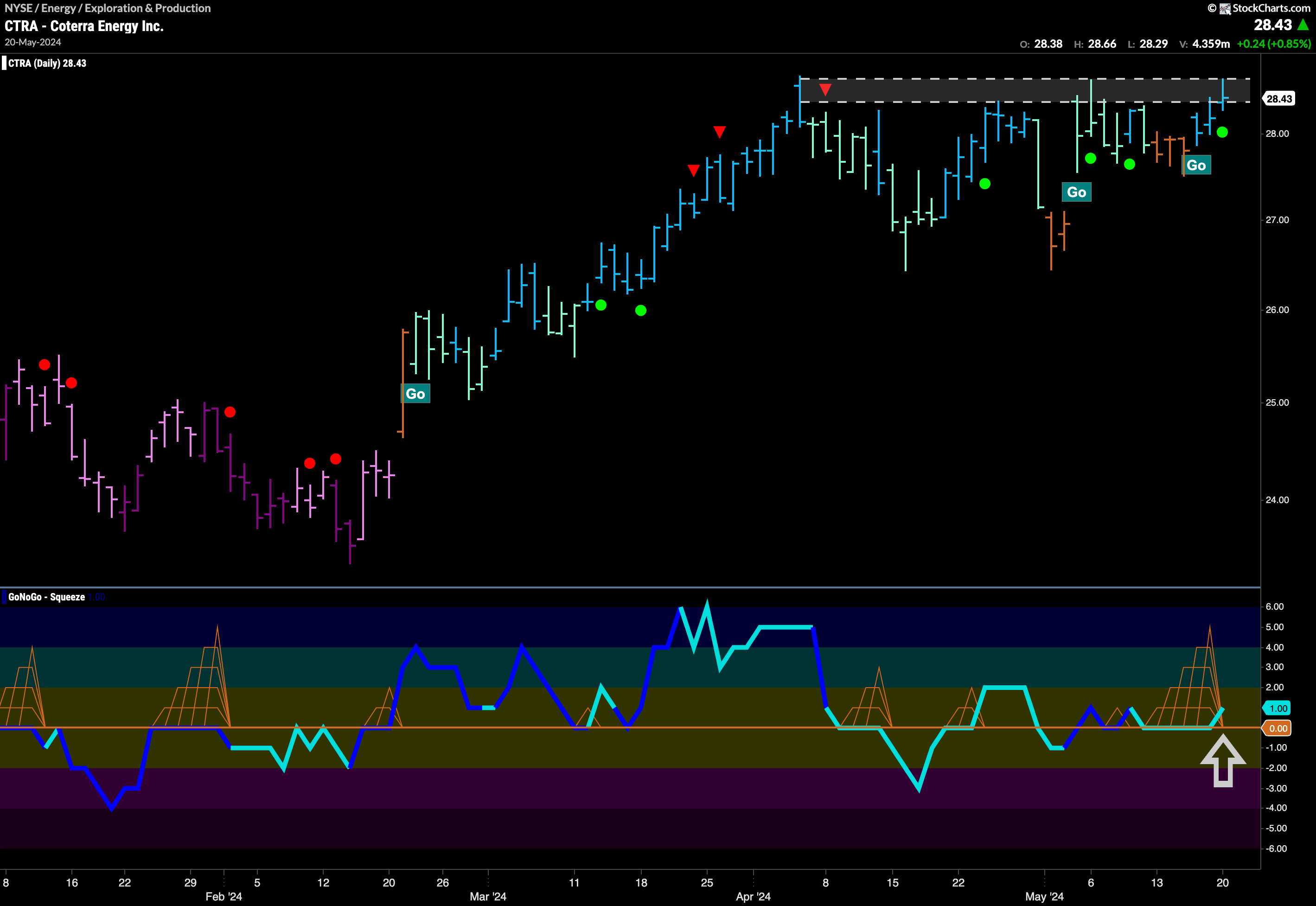Click the NYSE / Energy / Exploration & Production breadcrumb
The image size is (1316, 906).
click(x=108, y=8)
